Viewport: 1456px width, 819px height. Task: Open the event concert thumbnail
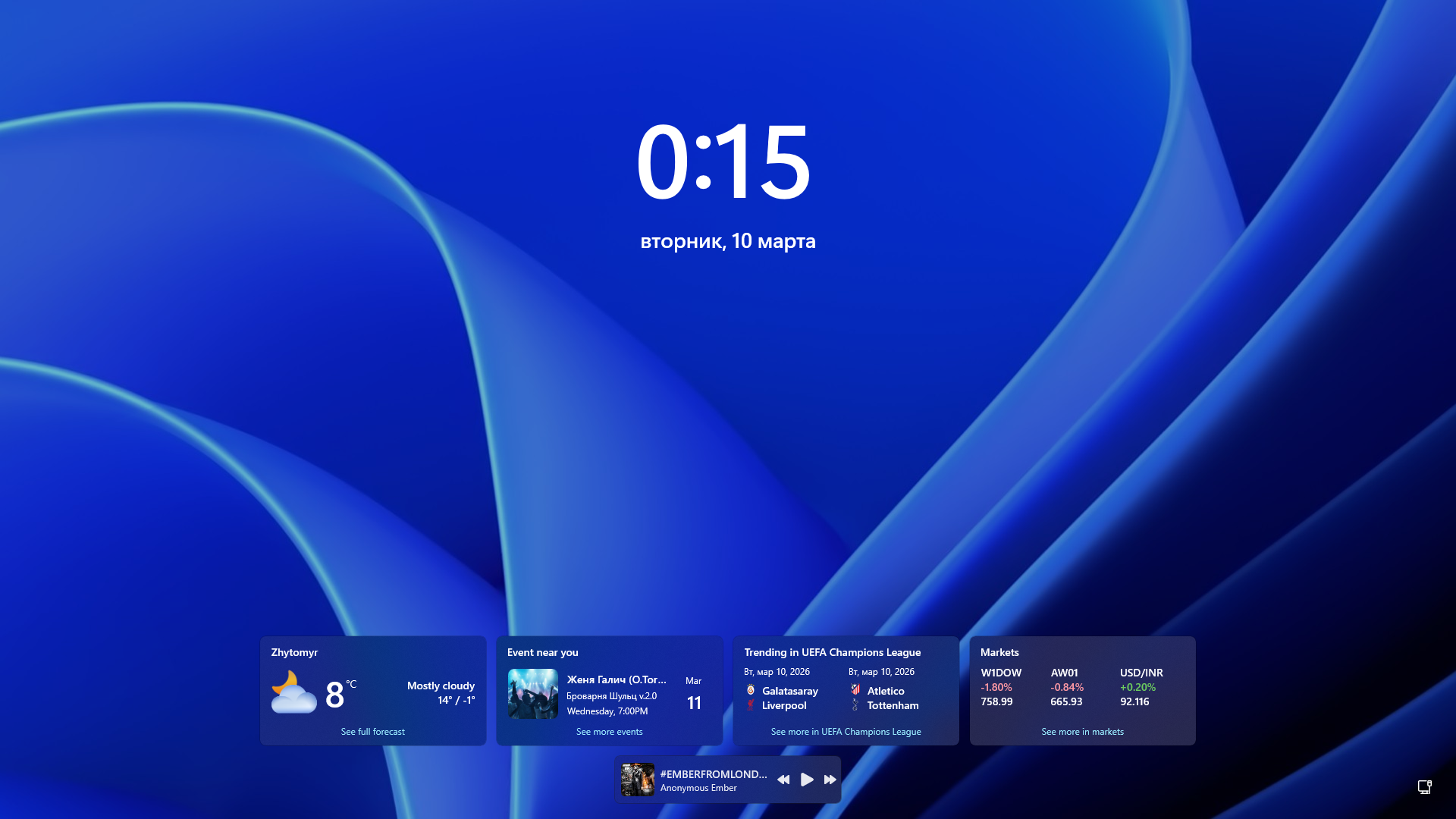coord(532,694)
